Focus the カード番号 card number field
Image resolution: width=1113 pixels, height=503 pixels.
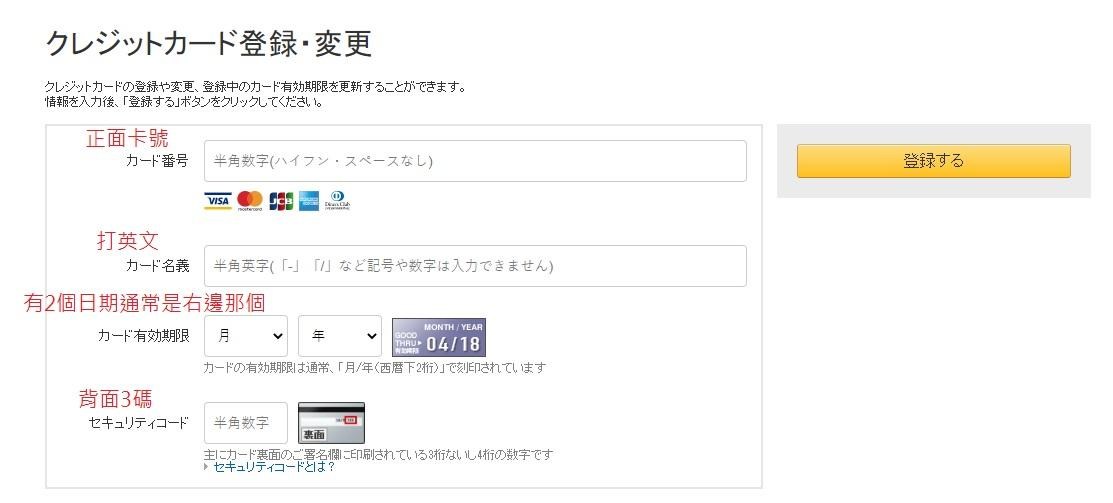[x=475, y=161]
